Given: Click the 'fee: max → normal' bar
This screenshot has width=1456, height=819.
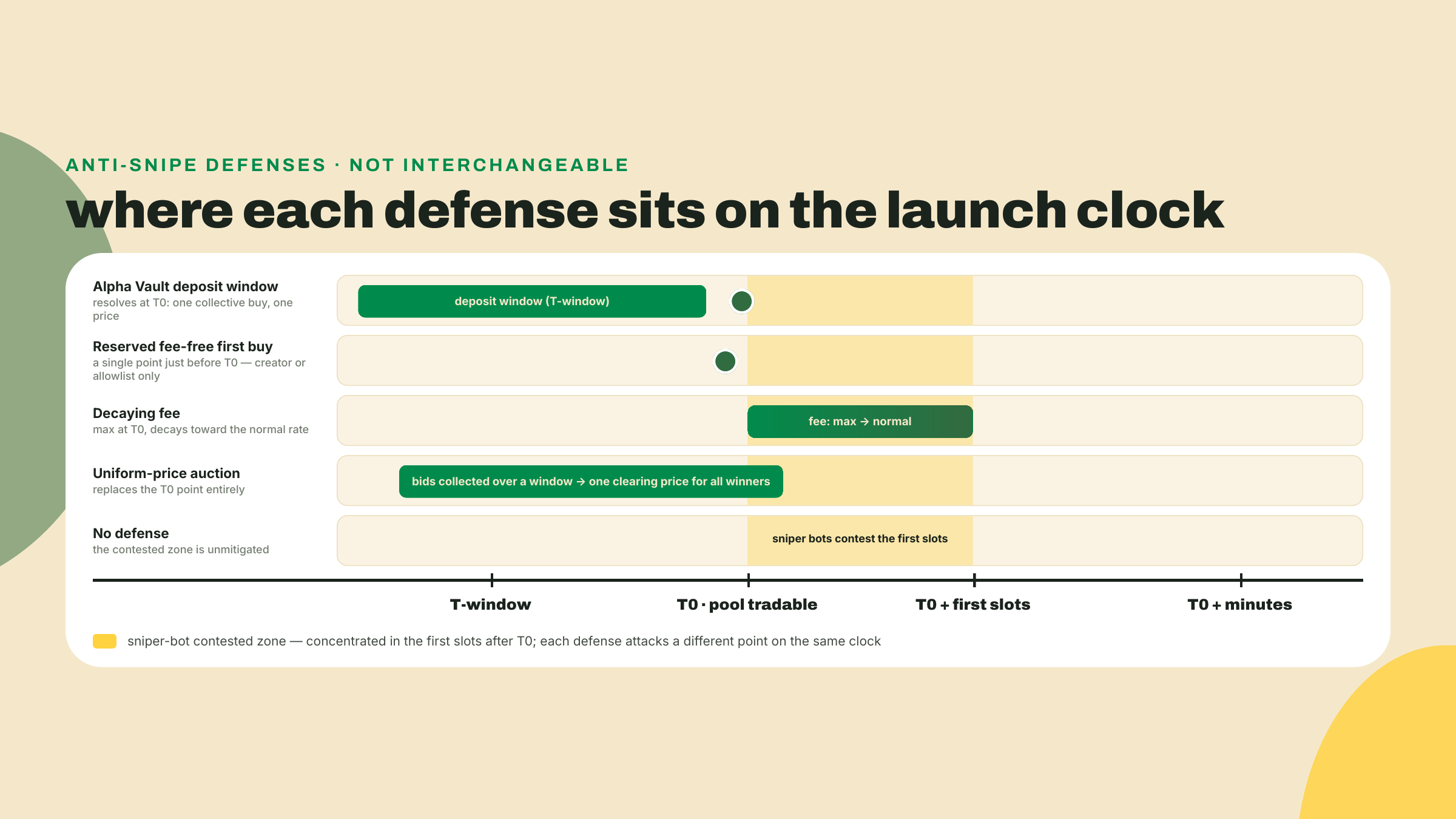Looking at the screenshot, I should [860, 422].
